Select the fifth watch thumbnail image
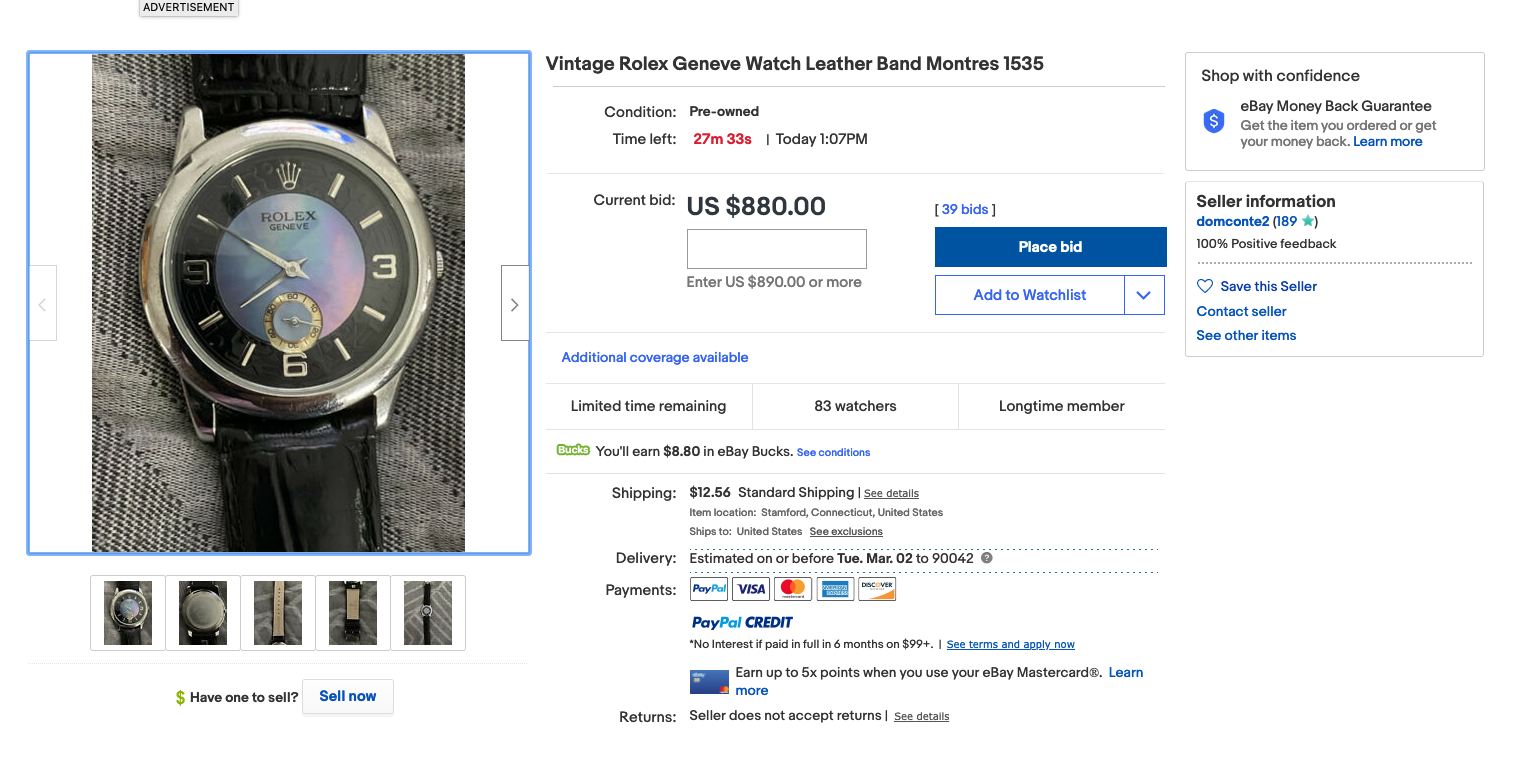This screenshot has width=1522, height=767. point(428,612)
